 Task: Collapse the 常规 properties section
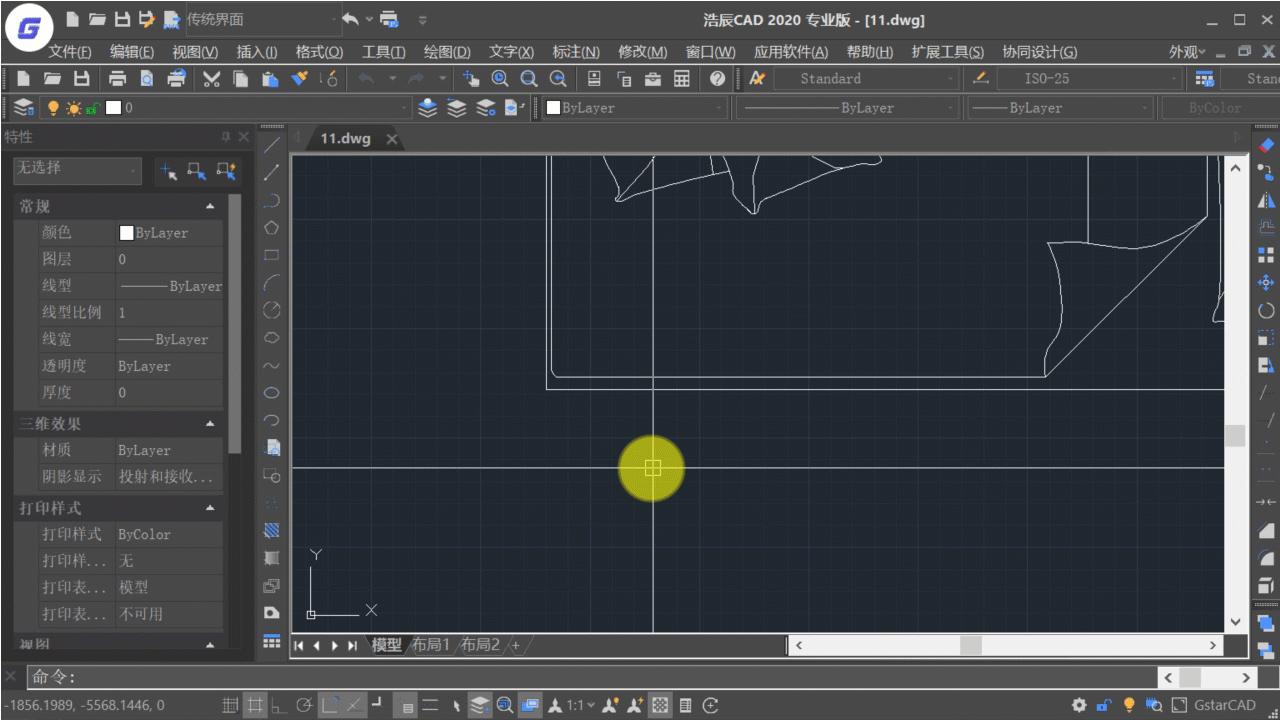(210, 206)
